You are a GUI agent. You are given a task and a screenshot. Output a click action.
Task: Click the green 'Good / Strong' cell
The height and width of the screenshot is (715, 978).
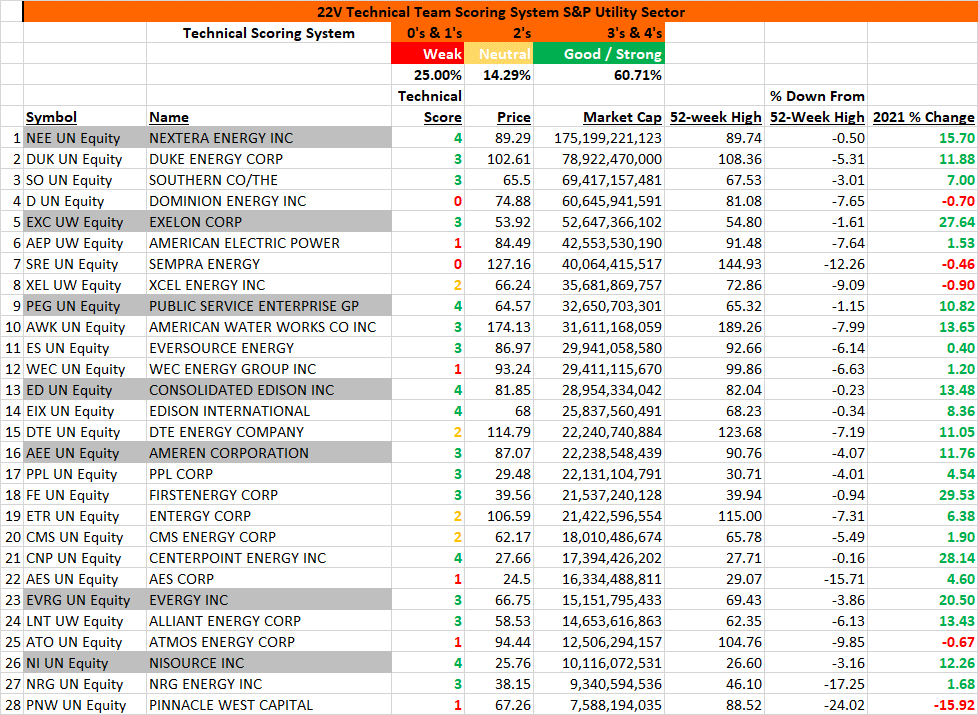(599, 54)
